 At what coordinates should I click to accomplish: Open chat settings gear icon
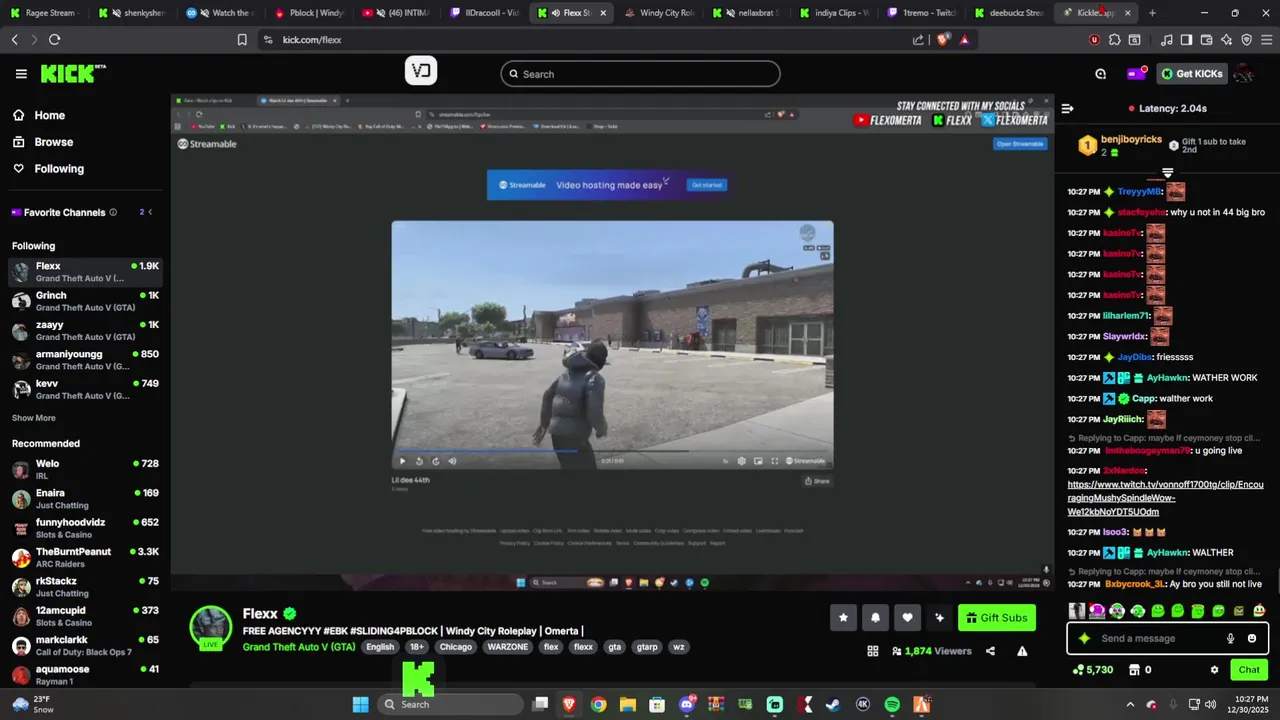click(1214, 670)
